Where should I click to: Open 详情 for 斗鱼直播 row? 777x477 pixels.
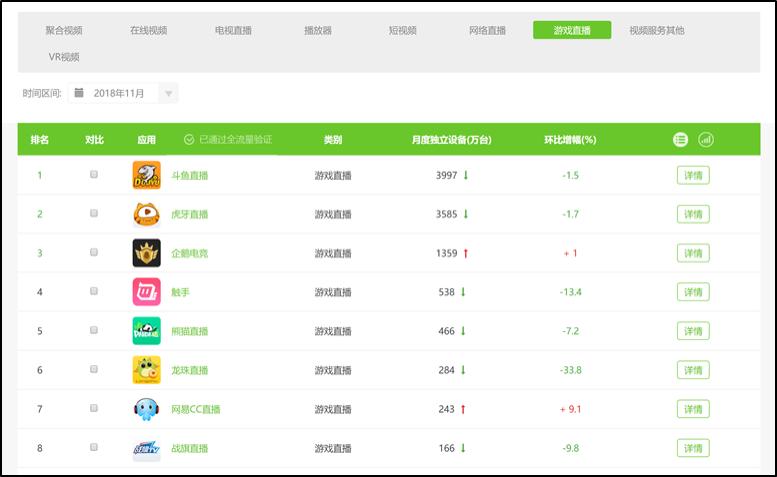(x=693, y=175)
